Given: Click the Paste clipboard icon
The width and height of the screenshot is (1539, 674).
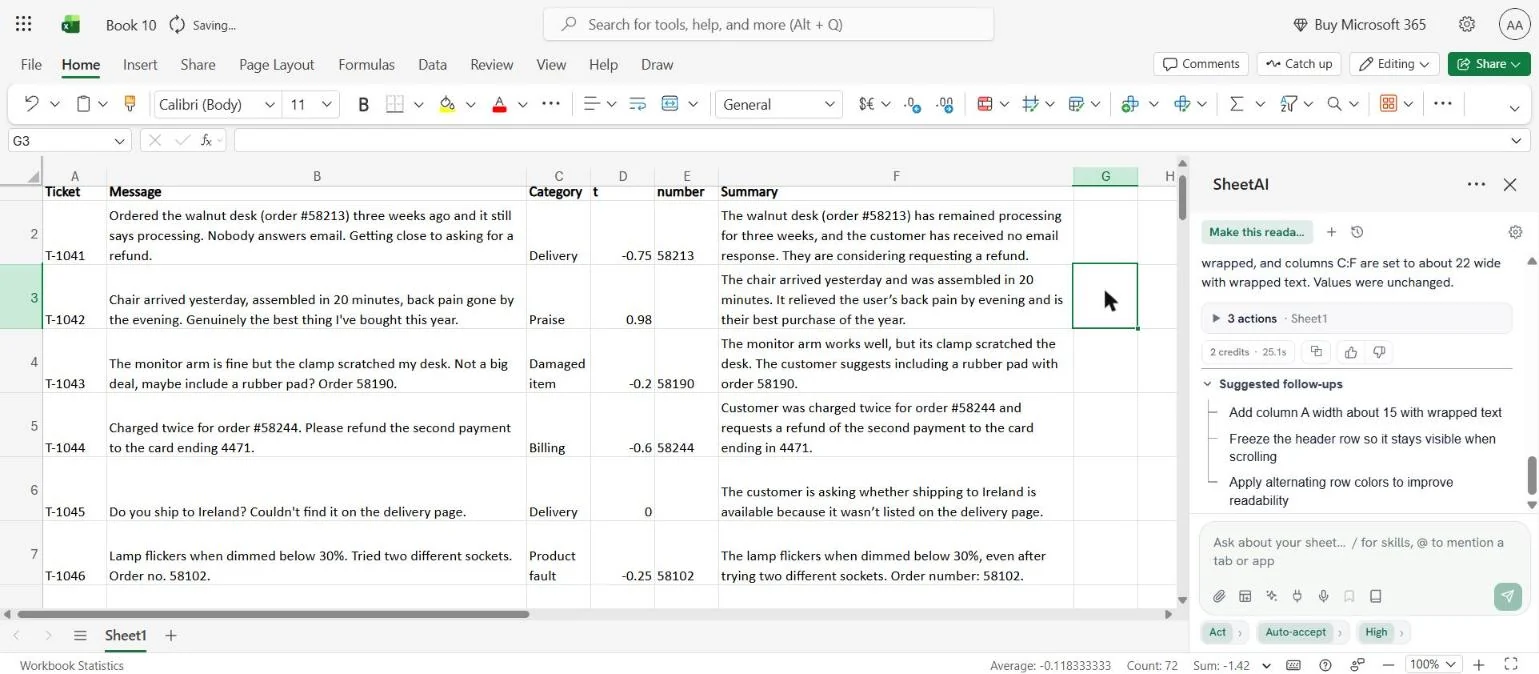Looking at the screenshot, I should pyautogui.click(x=85, y=104).
